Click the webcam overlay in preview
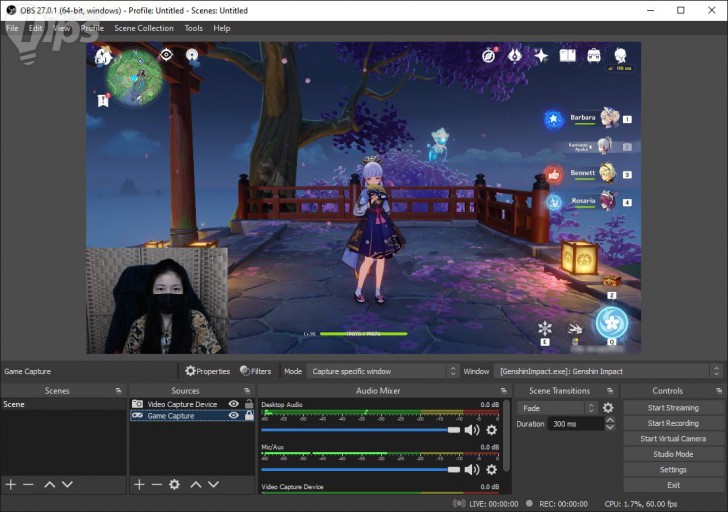The image size is (728, 512). 157,300
